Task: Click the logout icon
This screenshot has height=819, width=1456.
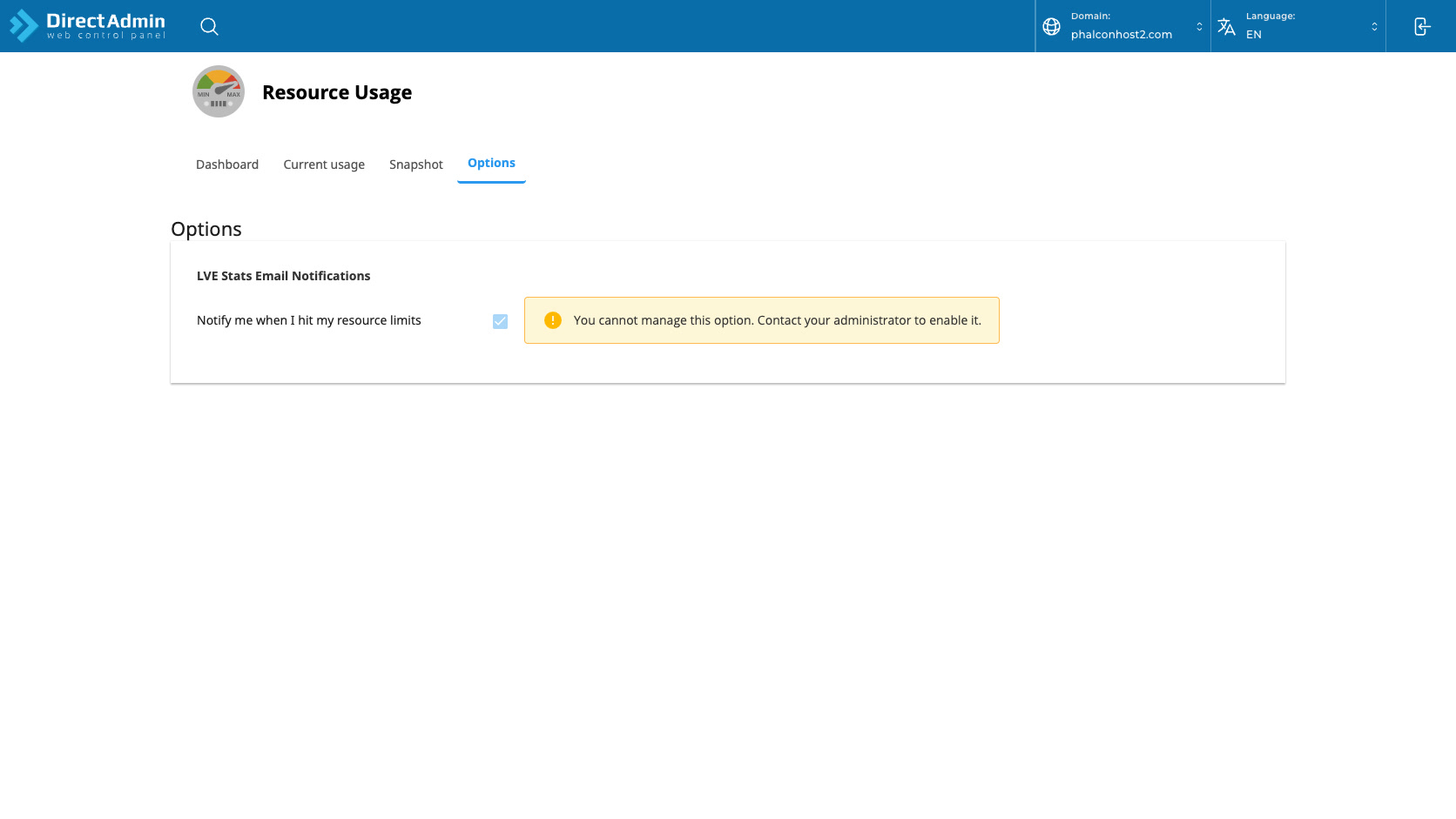Action: pyautogui.click(x=1421, y=26)
